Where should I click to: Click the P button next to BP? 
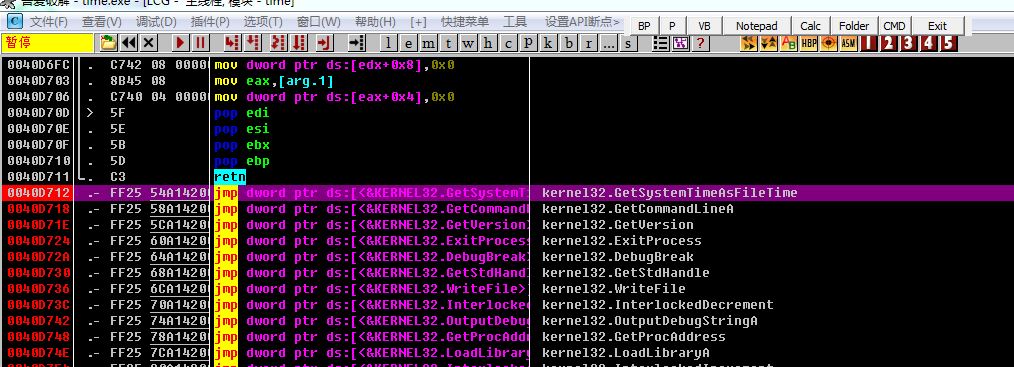click(x=672, y=26)
